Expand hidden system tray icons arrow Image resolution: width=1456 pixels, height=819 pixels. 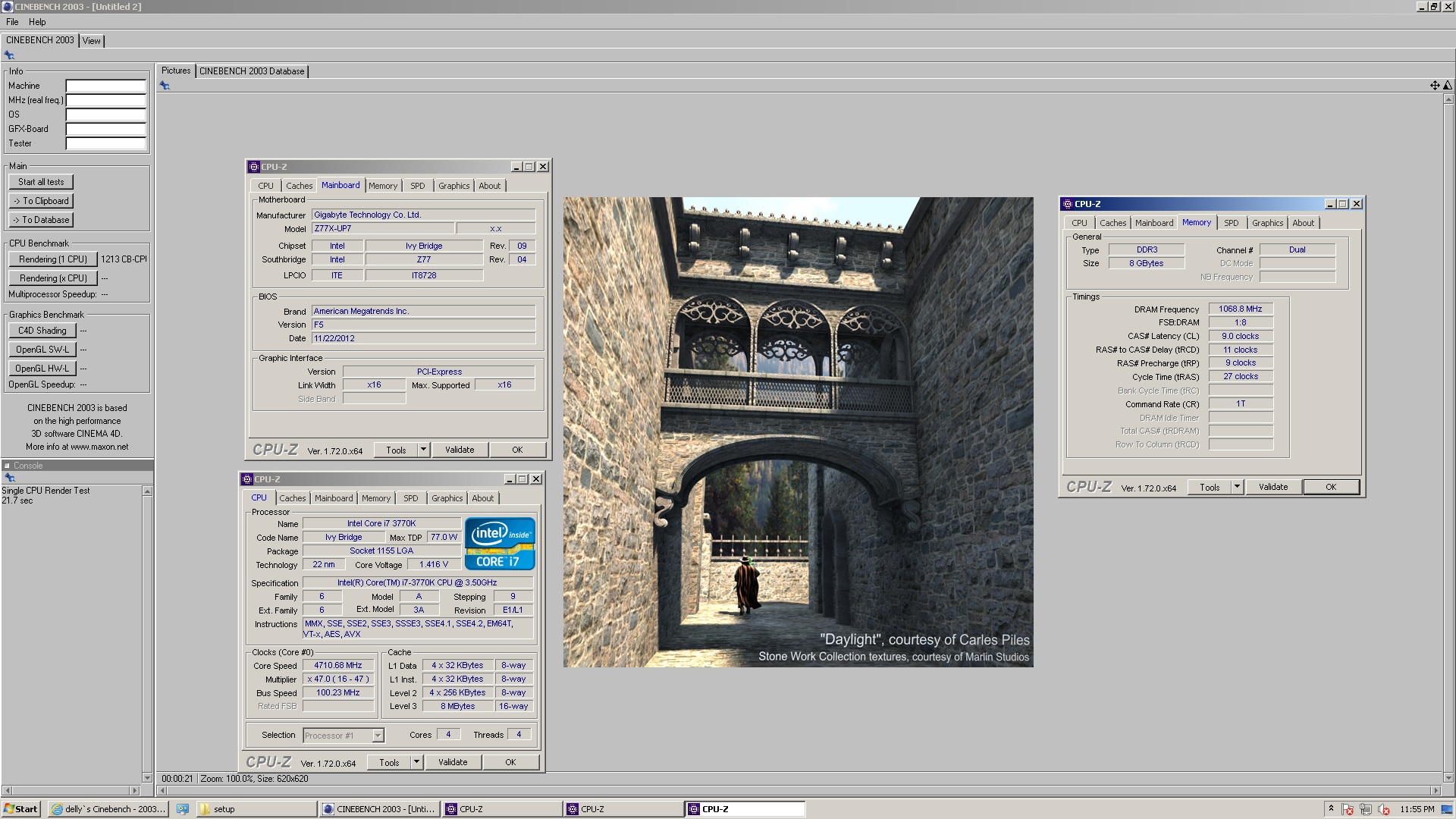(1331, 809)
